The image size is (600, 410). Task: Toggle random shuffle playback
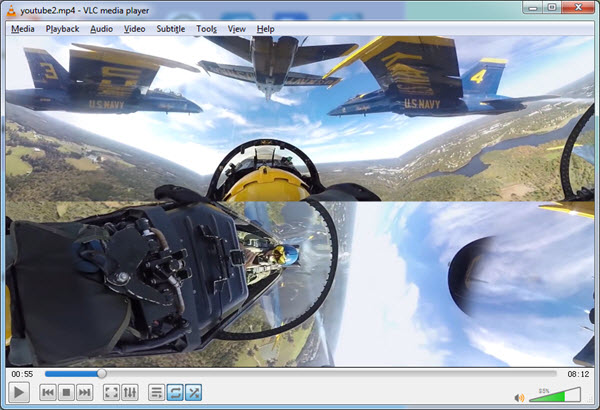(194, 393)
